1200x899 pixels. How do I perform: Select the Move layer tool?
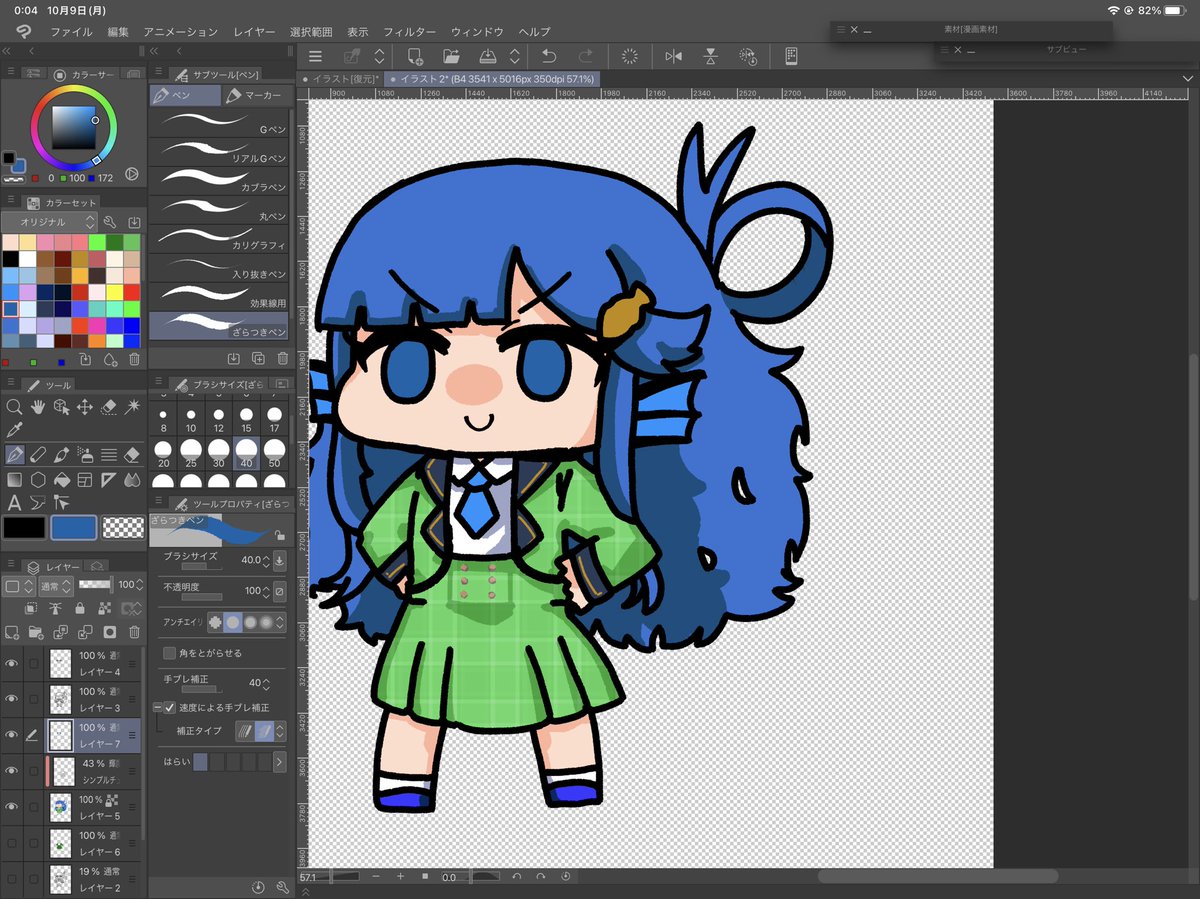[85, 406]
